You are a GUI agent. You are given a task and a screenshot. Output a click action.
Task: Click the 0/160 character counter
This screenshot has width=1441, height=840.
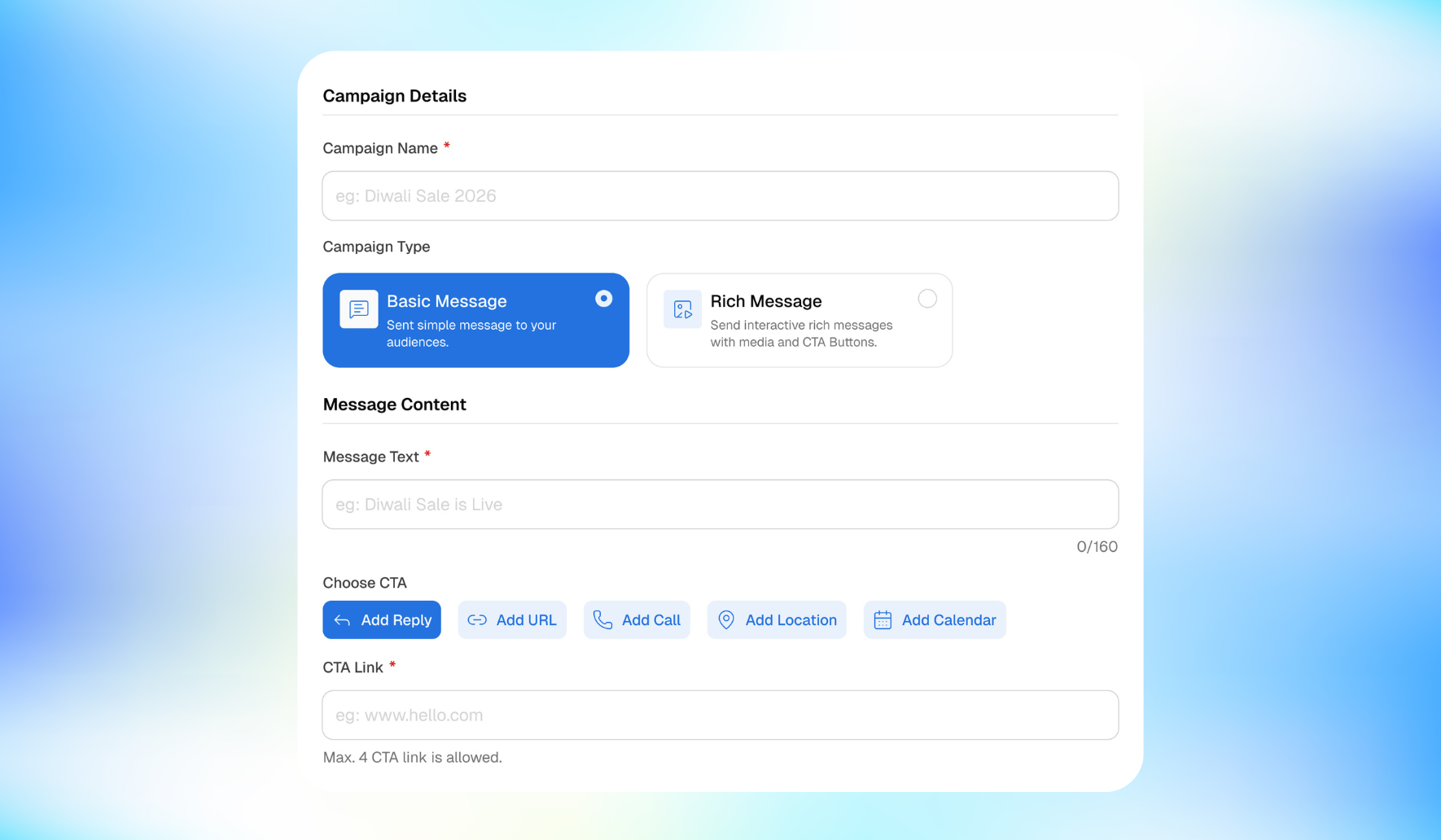coord(1097,547)
